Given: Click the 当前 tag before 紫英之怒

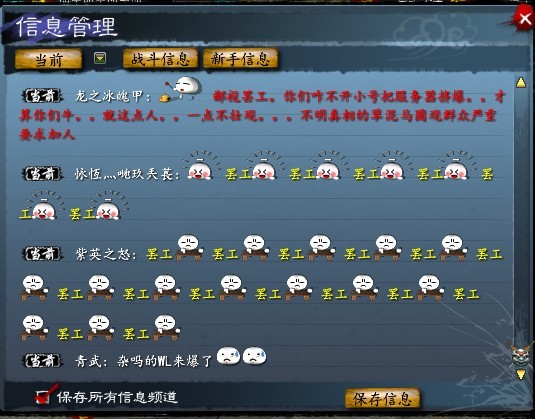Looking at the screenshot, I should [x=42, y=254].
